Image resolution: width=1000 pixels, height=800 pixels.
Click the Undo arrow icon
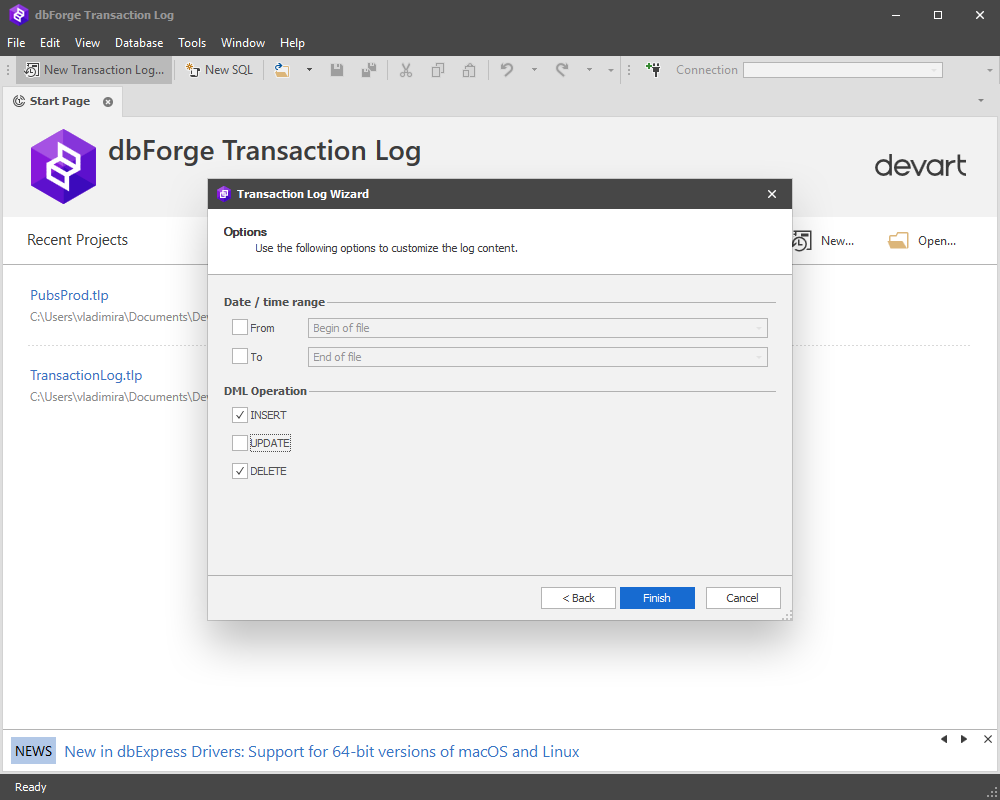(507, 70)
